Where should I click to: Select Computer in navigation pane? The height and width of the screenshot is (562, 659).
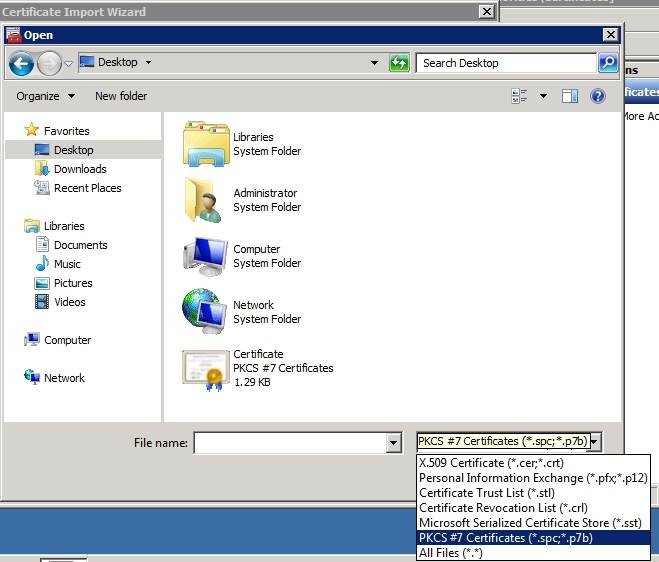67,340
